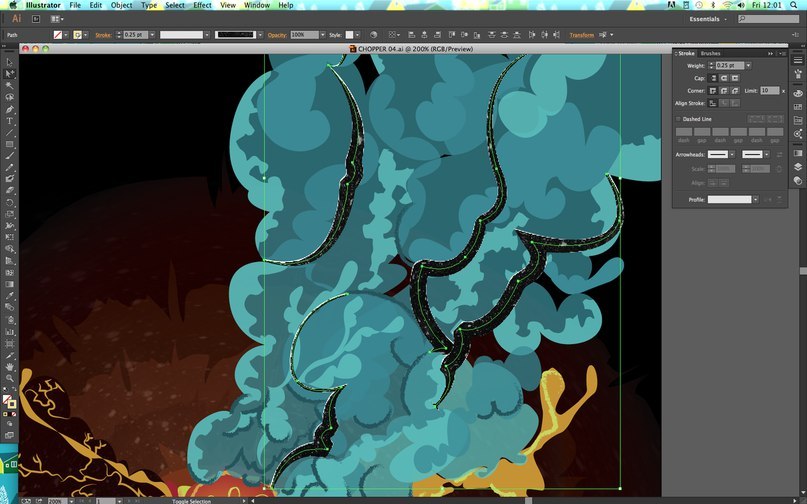Image resolution: width=807 pixels, height=504 pixels.
Task: Open Weight dropdown in Stroke panel
Action: pos(748,65)
